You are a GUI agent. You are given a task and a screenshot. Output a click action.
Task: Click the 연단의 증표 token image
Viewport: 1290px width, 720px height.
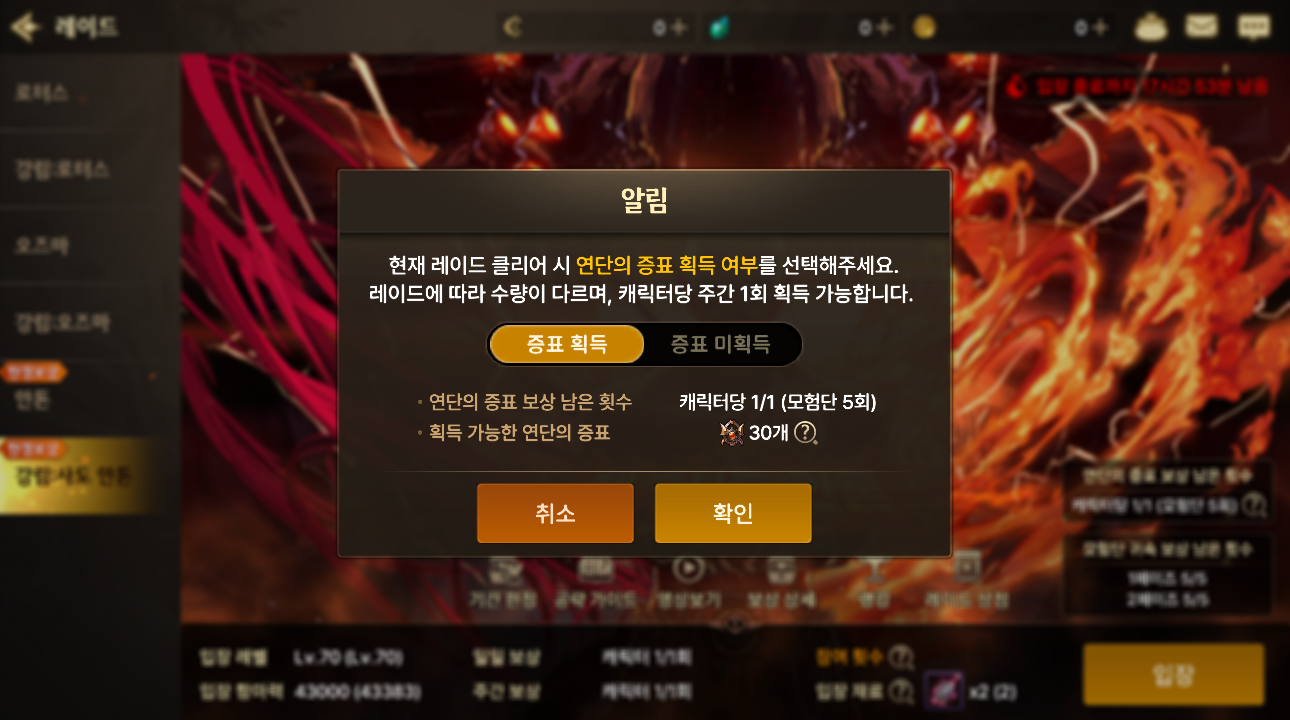coord(732,433)
